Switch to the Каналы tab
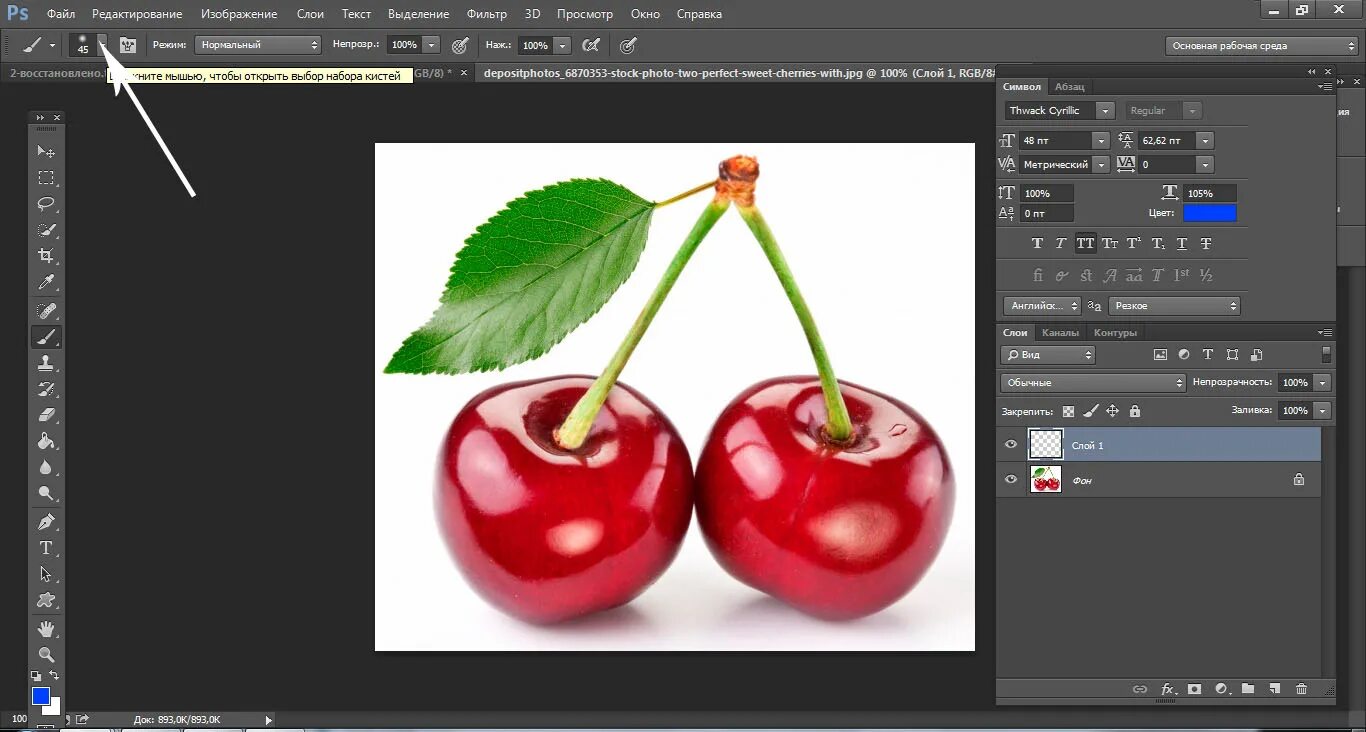This screenshot has width=1366, height=732. pyautogui.click(x=1060, y=333)
